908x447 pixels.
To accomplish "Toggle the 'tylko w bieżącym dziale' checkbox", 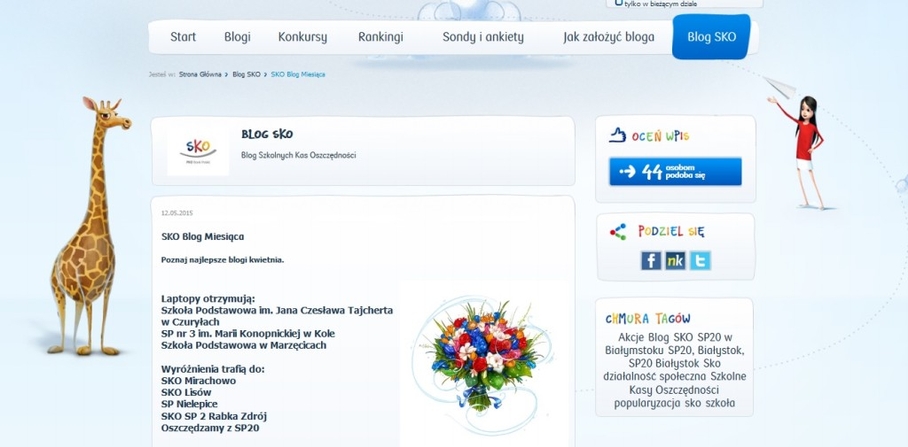I will pos(618,3).
